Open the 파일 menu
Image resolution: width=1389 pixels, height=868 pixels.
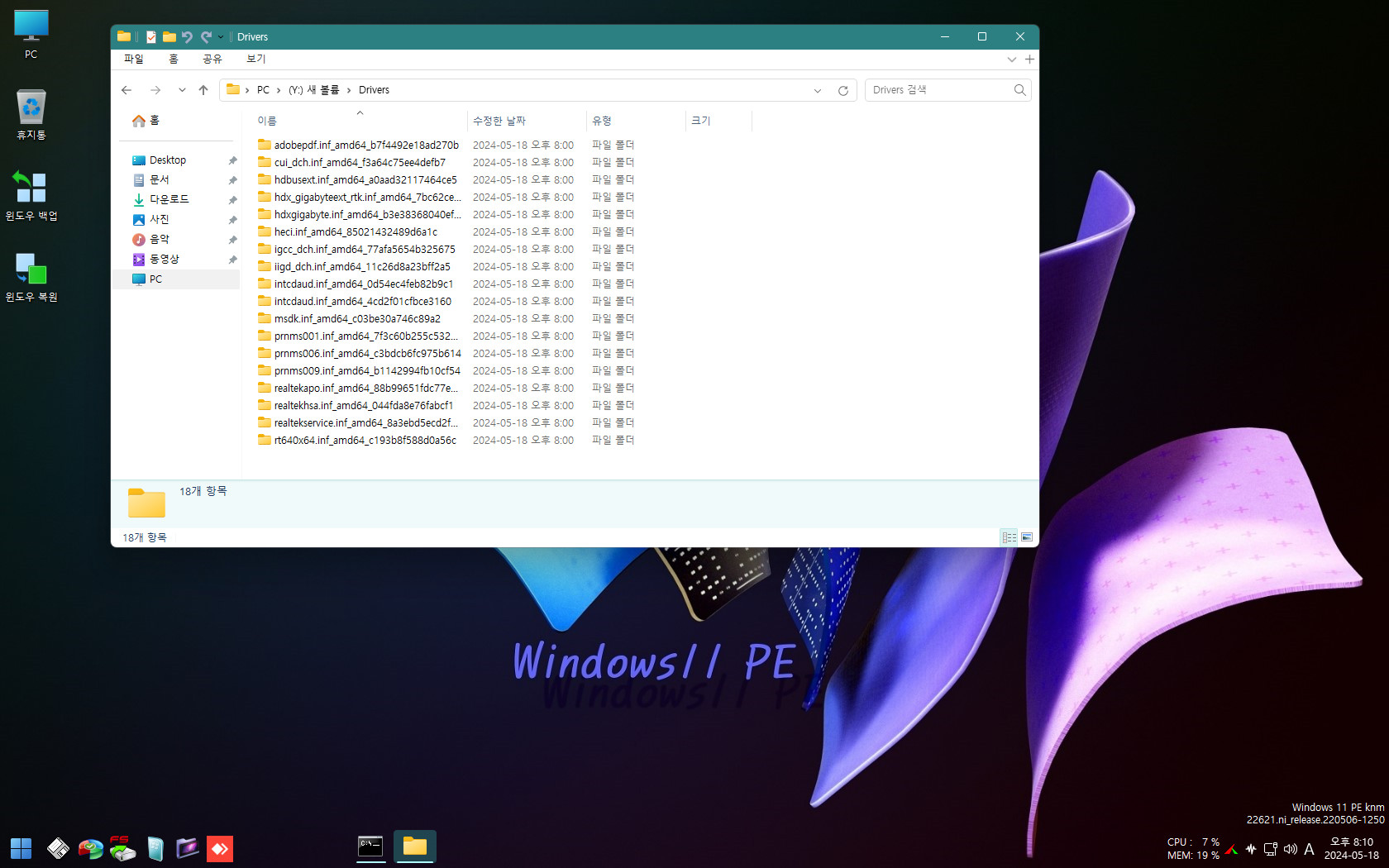pyautogui.click(x=134, y=60)
